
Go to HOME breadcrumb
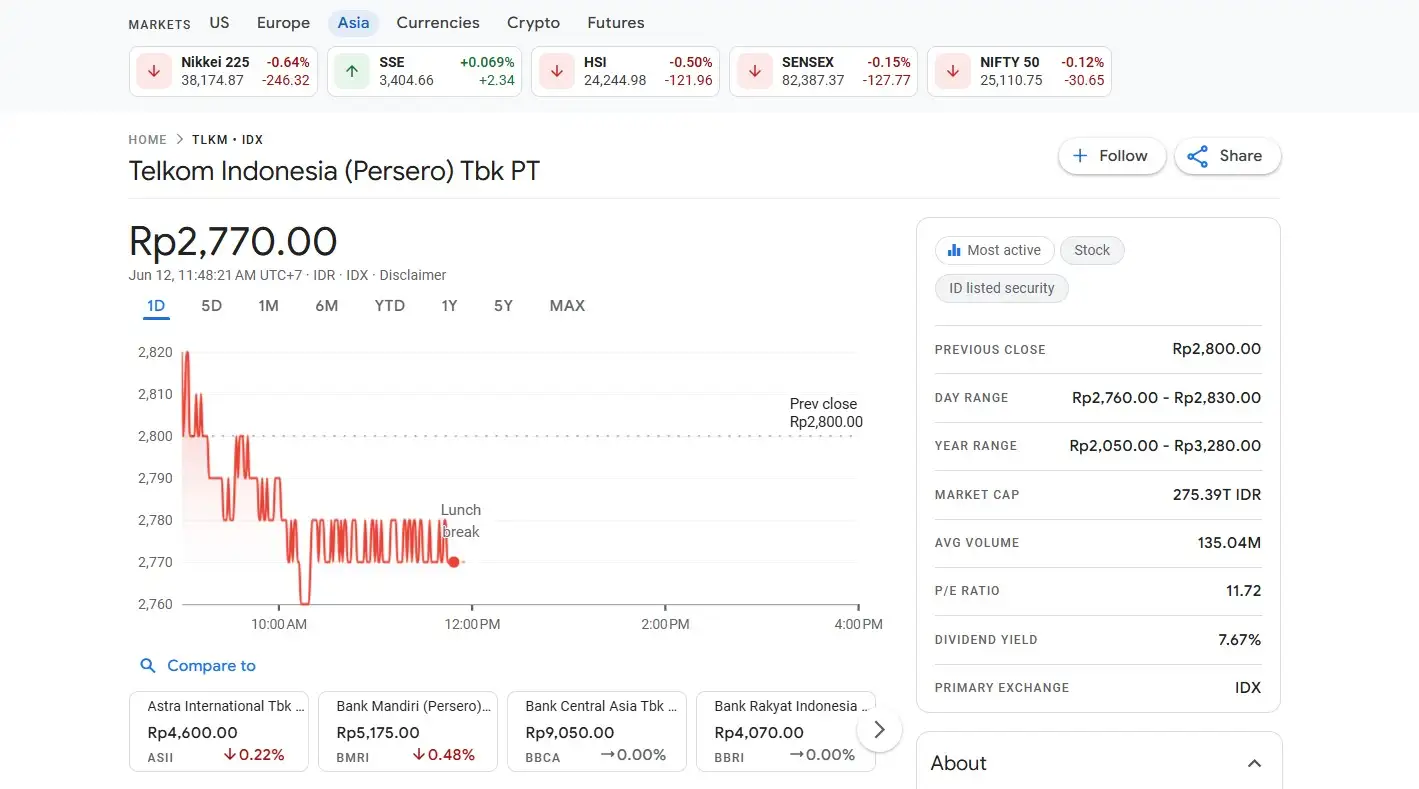point(147,140)
